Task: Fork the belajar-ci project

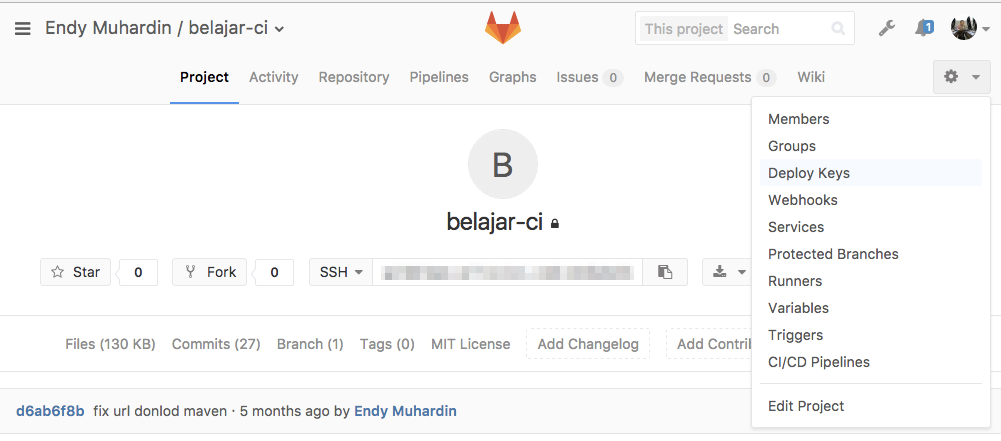Action: pos(209,272)
